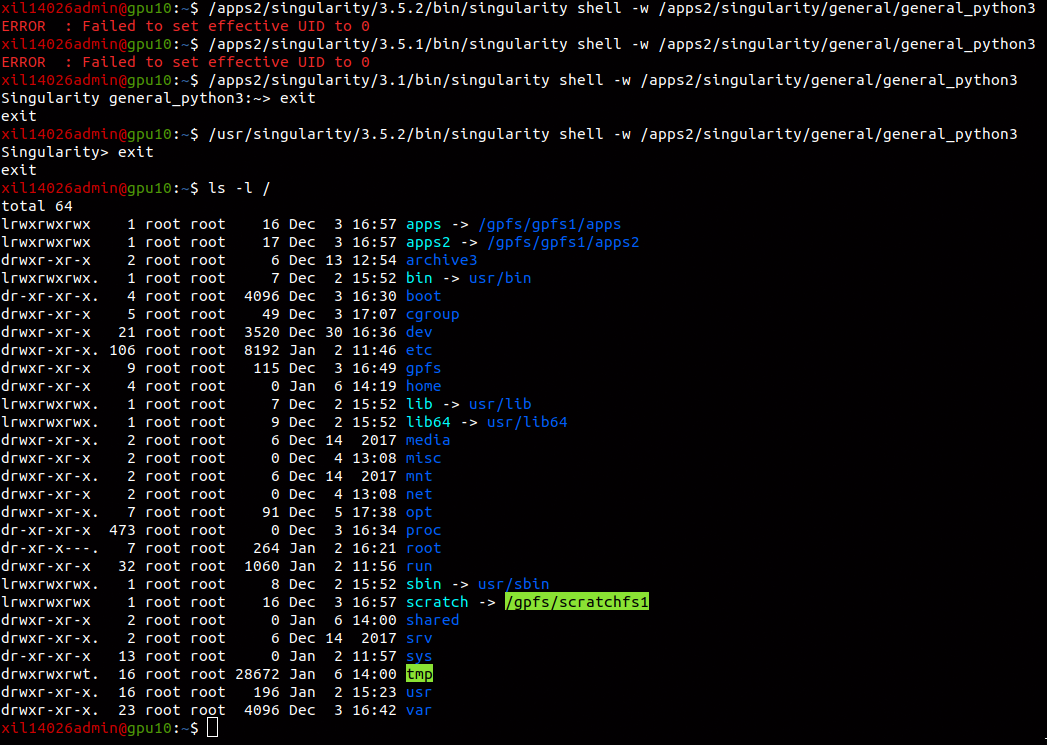
Task: Click the cgroup directory name
Action: click(x=432, y=314)
